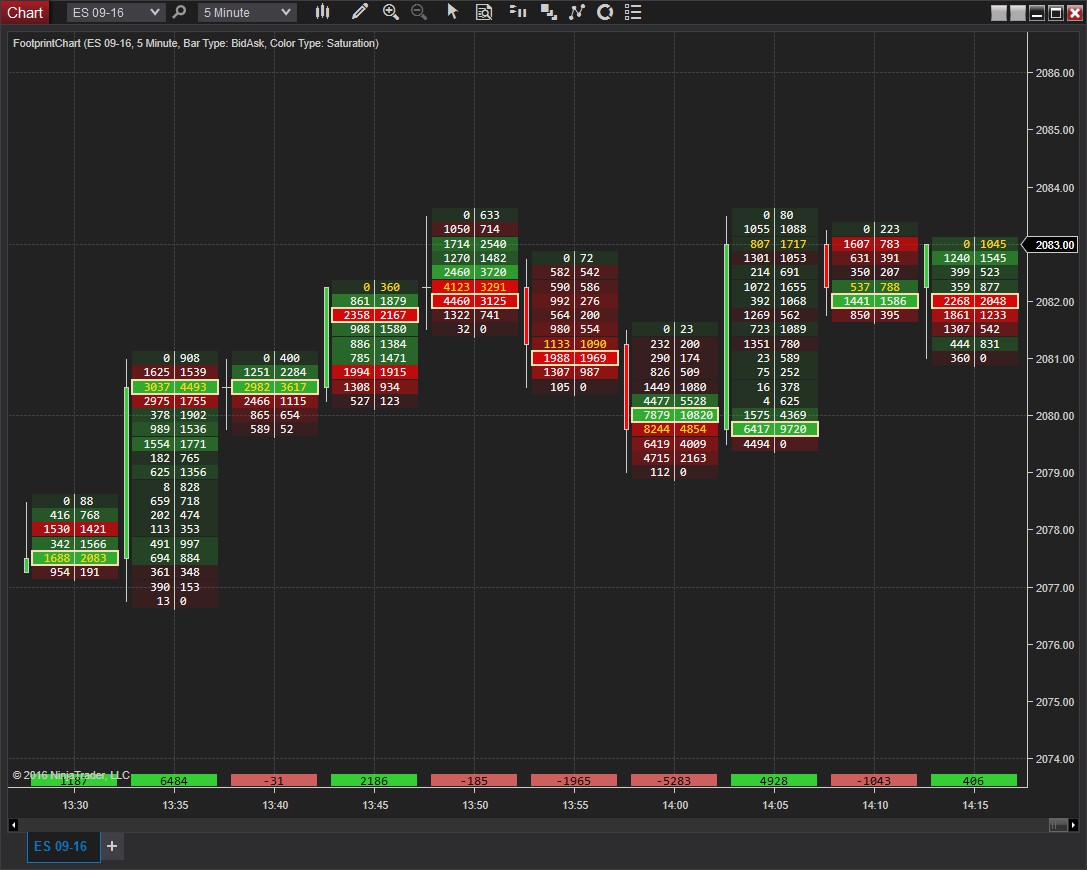Click the red 8244 4854 footprint cell
The height and width of the screenshot is (870, 1087).
click(675, 429)
